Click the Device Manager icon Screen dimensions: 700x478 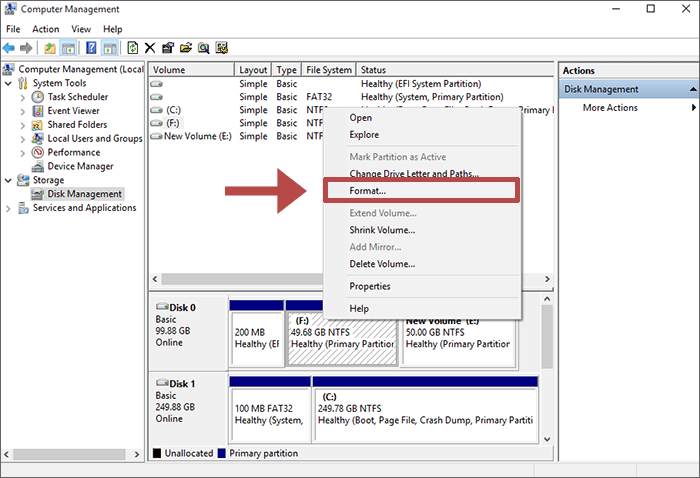pyautogui.click(x=38, y=166)
